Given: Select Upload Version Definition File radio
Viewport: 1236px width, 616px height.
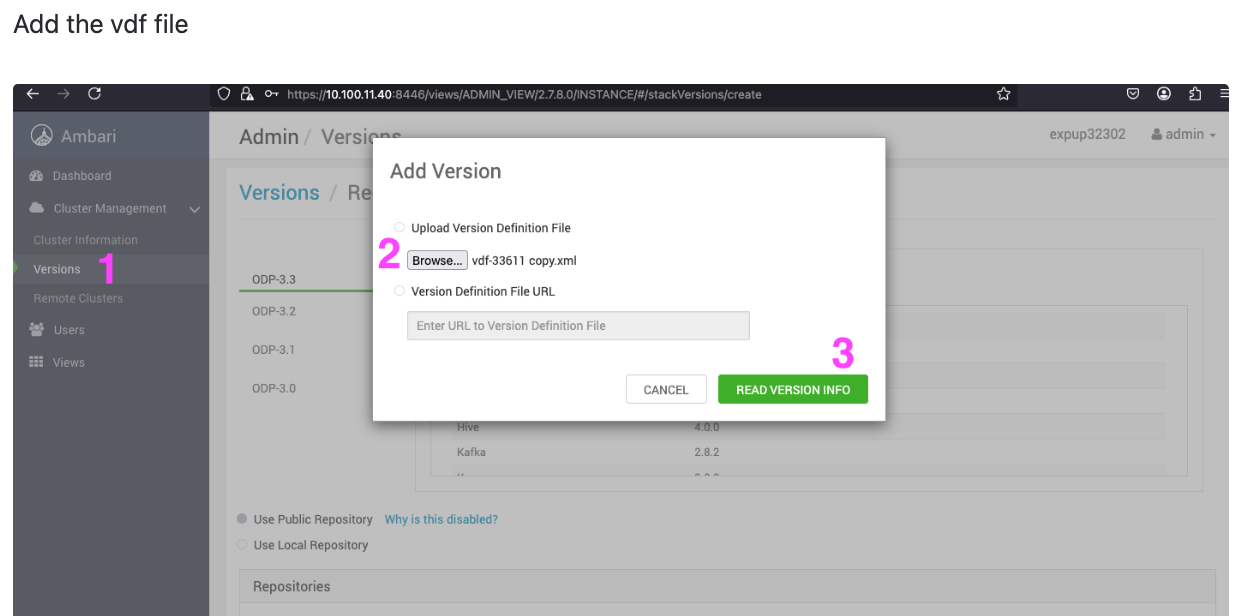Looking at the screenshot, I should coord(400,228).
